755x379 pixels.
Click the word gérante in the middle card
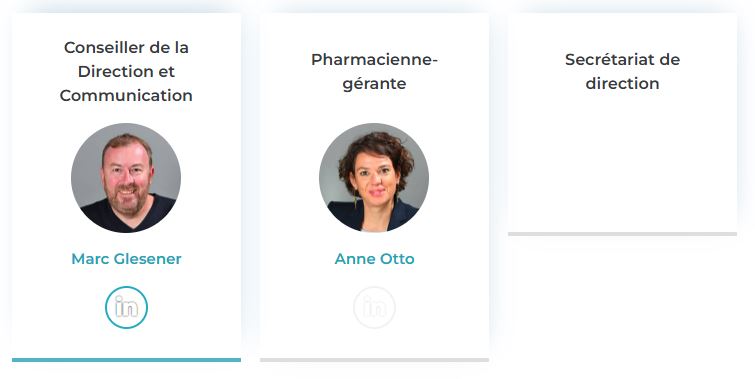click(x=374, y=84)
